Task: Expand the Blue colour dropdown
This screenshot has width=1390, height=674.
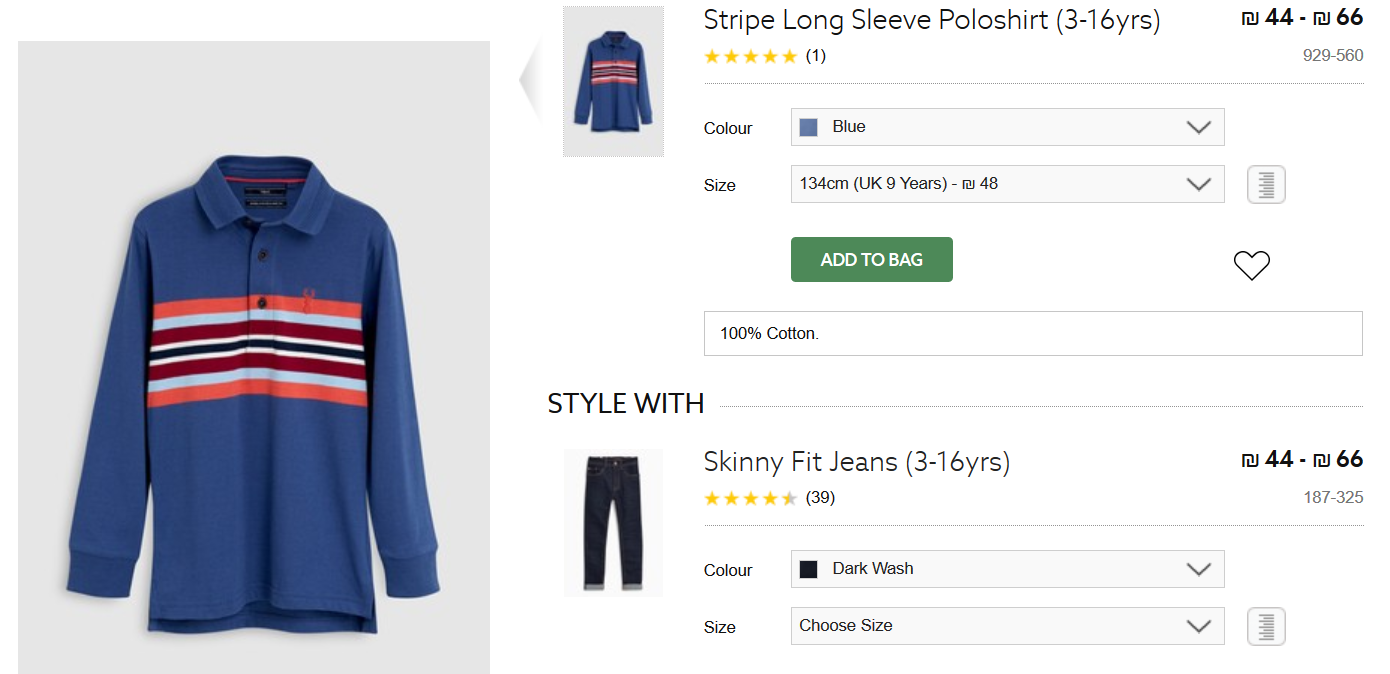Action: (x=1007, y=127)
